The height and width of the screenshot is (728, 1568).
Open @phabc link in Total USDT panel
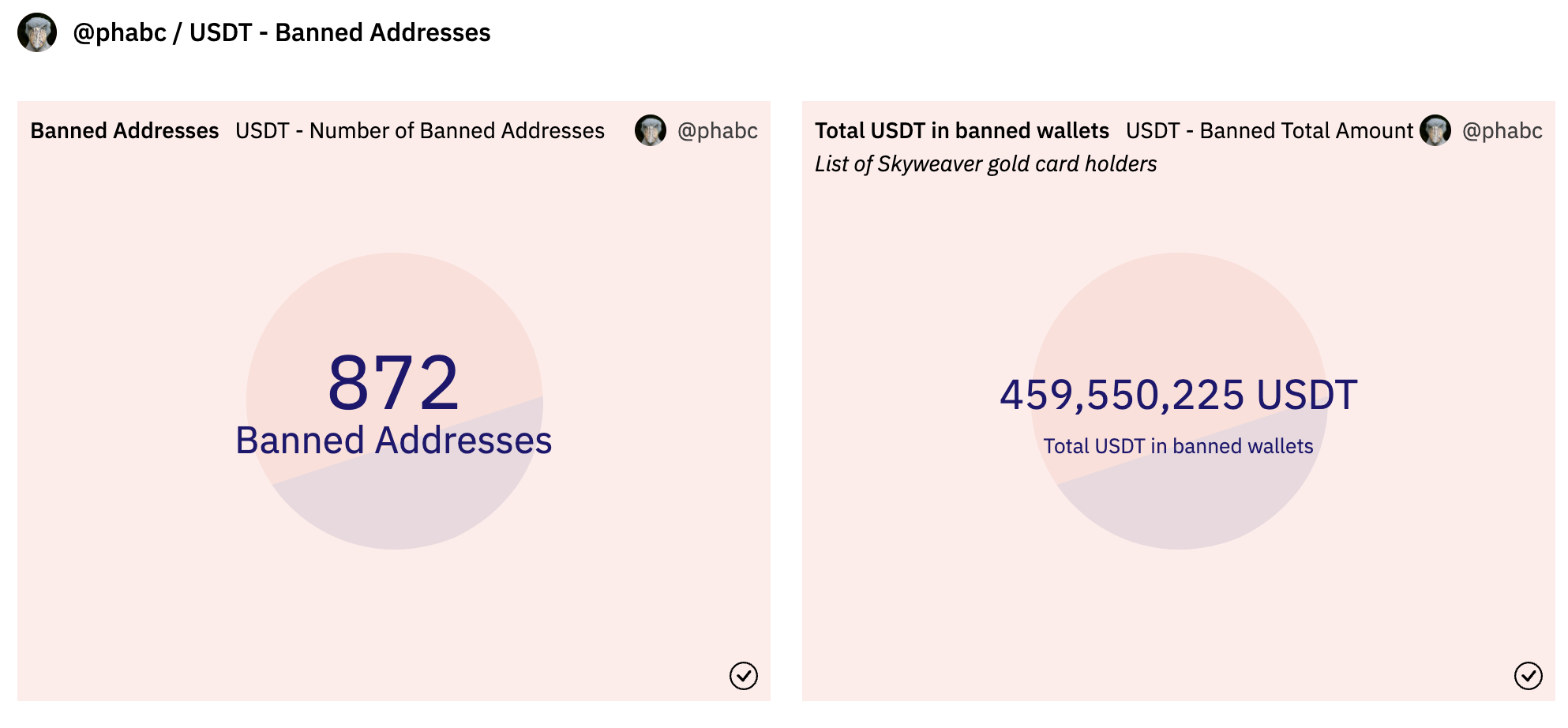[x=1502, y=130]
